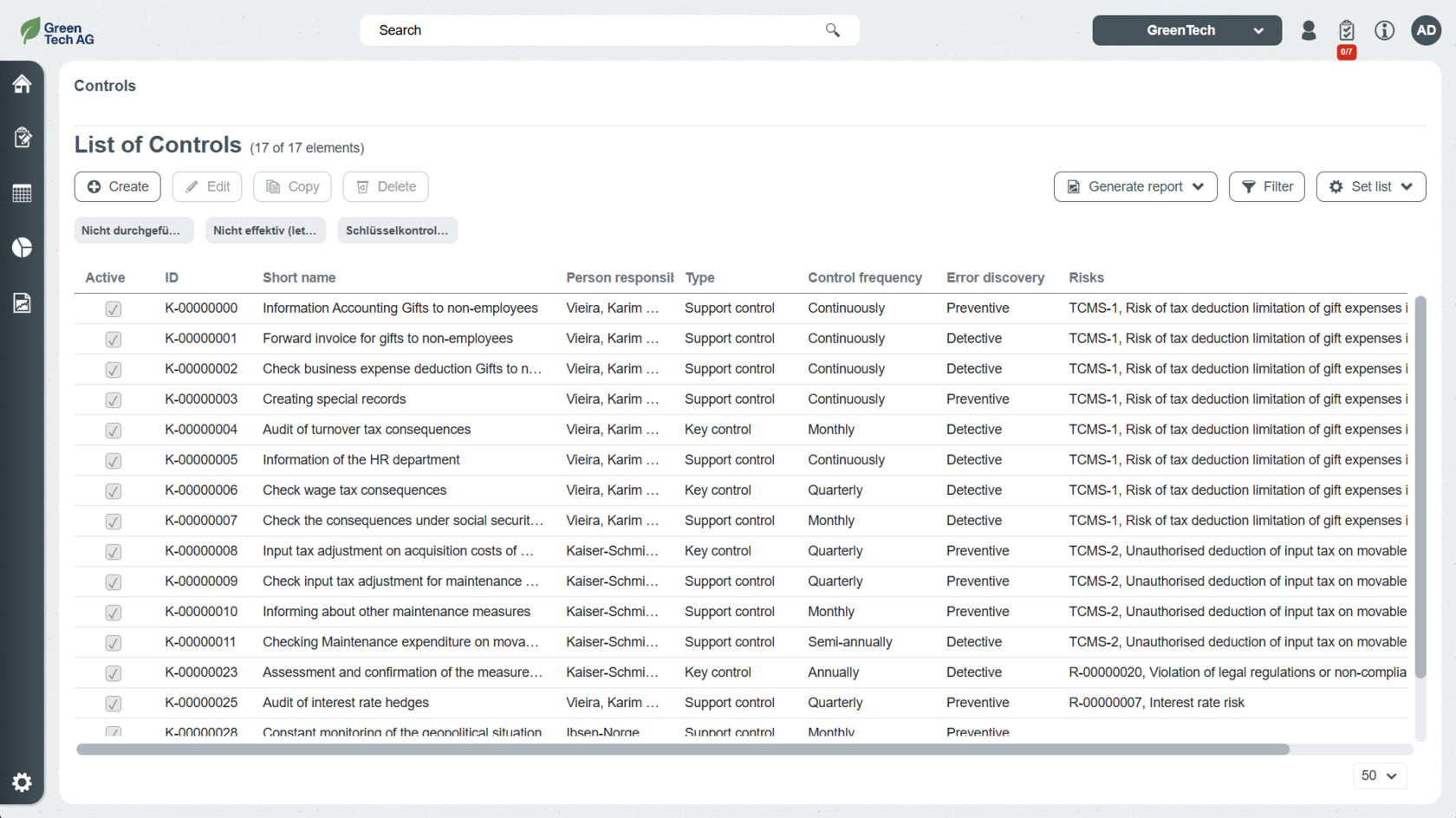Select the Nicht durchgefü... filter tab

coord(132,230)
